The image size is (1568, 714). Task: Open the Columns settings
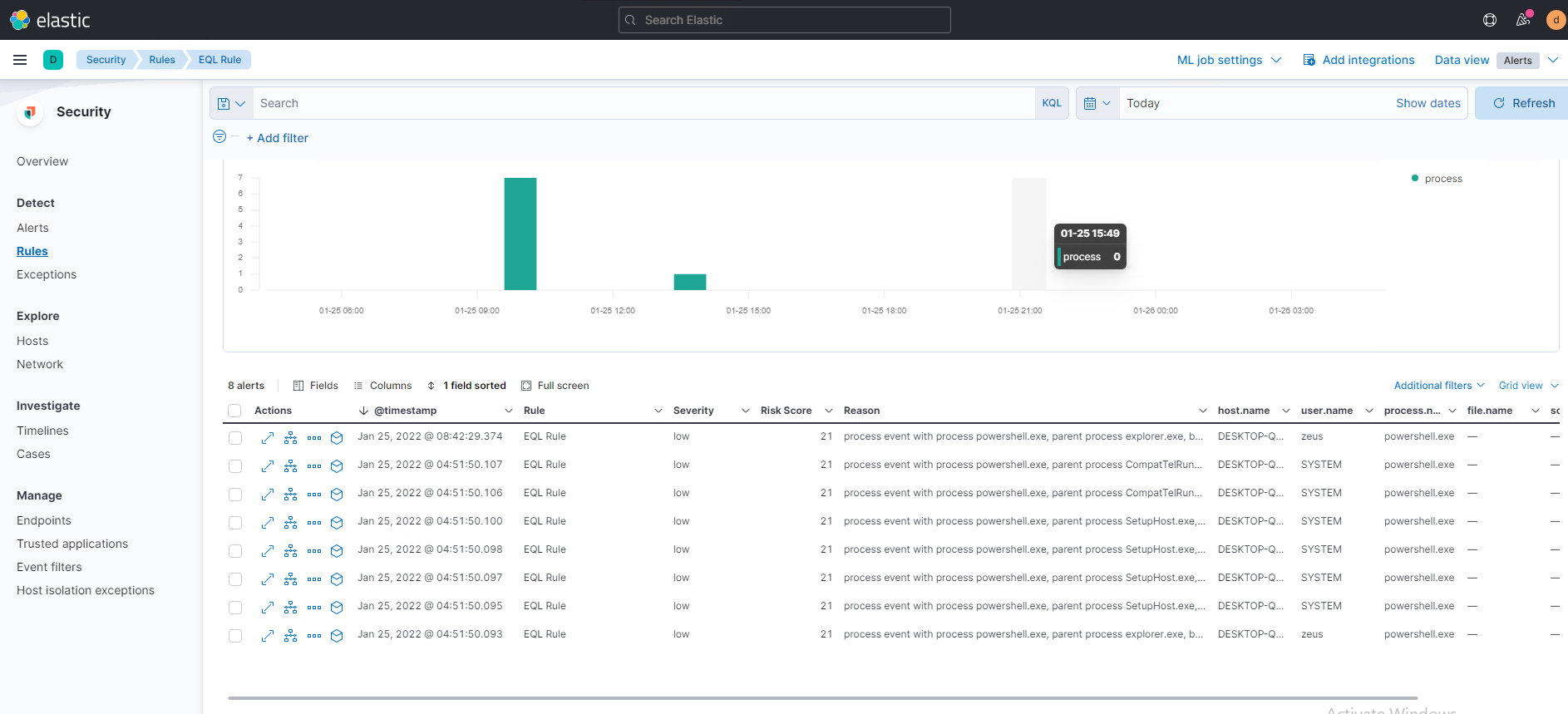coord(382,386)
